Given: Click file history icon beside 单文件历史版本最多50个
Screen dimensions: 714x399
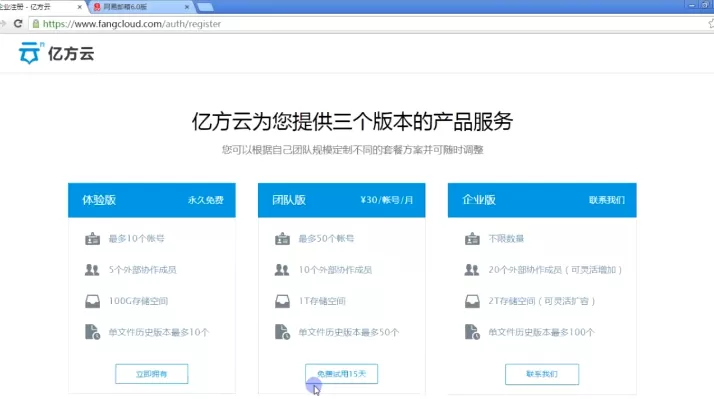Looking at the screenshot, I should pos(282,332).
